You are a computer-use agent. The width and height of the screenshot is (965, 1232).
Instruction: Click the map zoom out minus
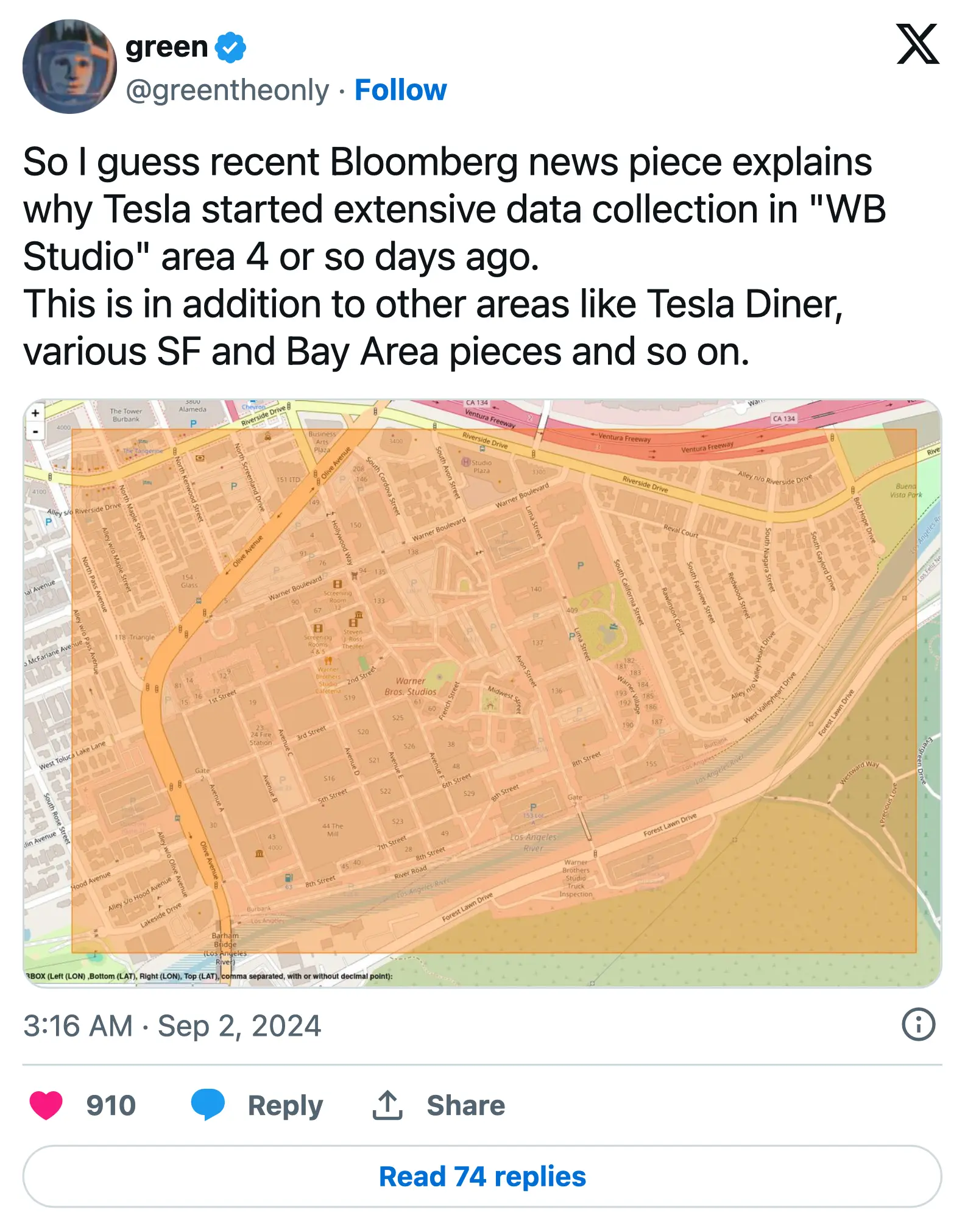[35, 431]
